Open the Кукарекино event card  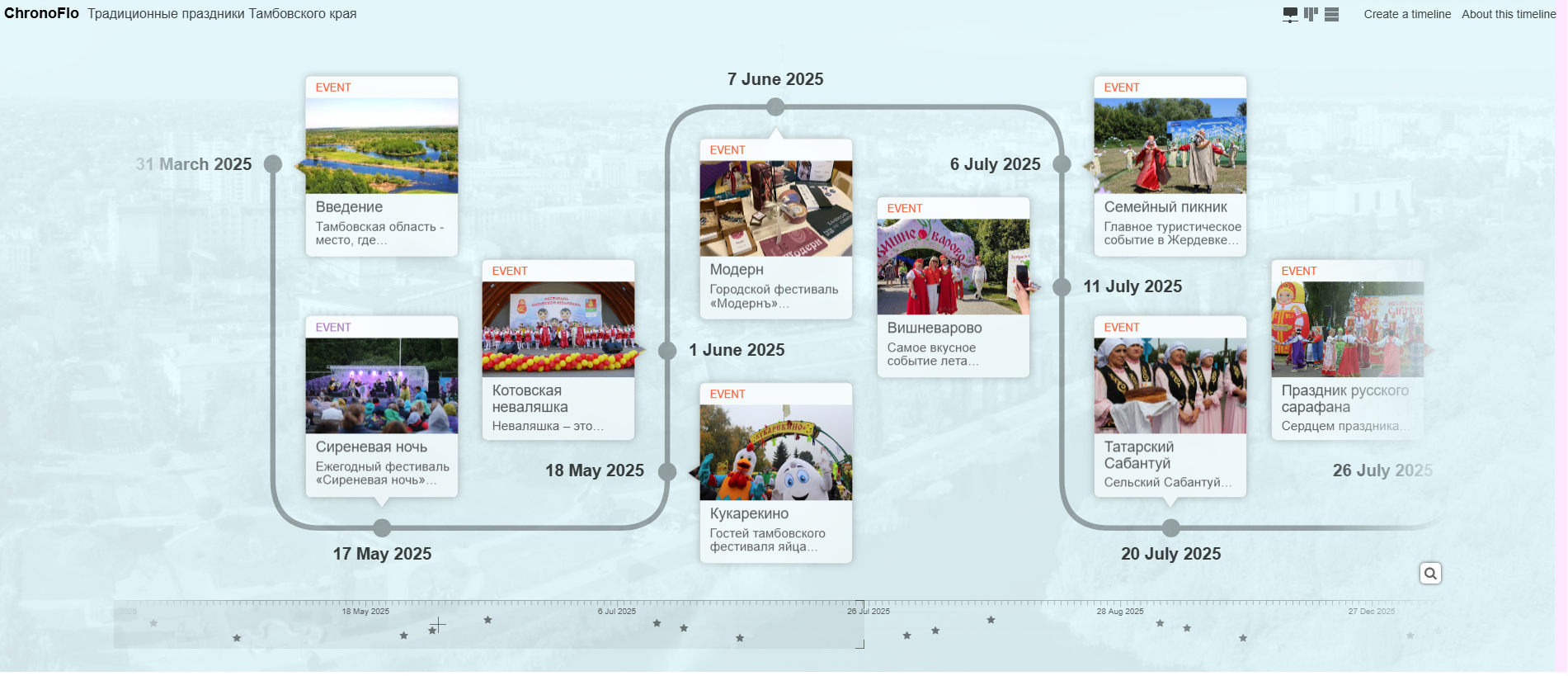point(775,513)
